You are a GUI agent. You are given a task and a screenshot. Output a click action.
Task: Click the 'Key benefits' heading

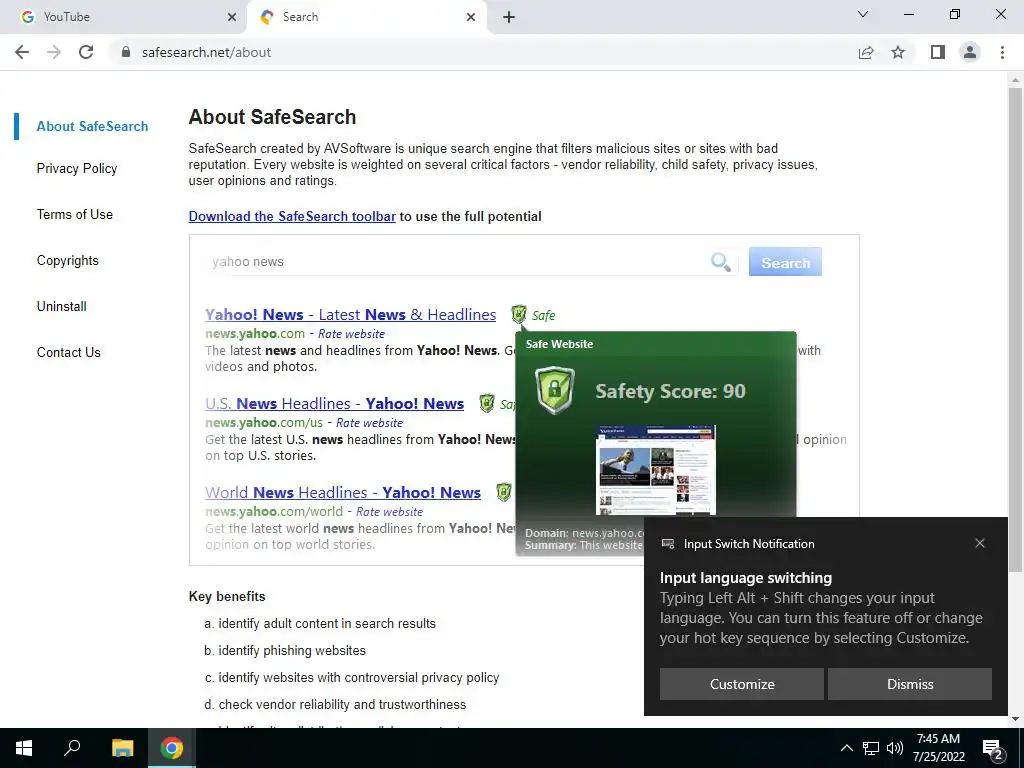227,596
